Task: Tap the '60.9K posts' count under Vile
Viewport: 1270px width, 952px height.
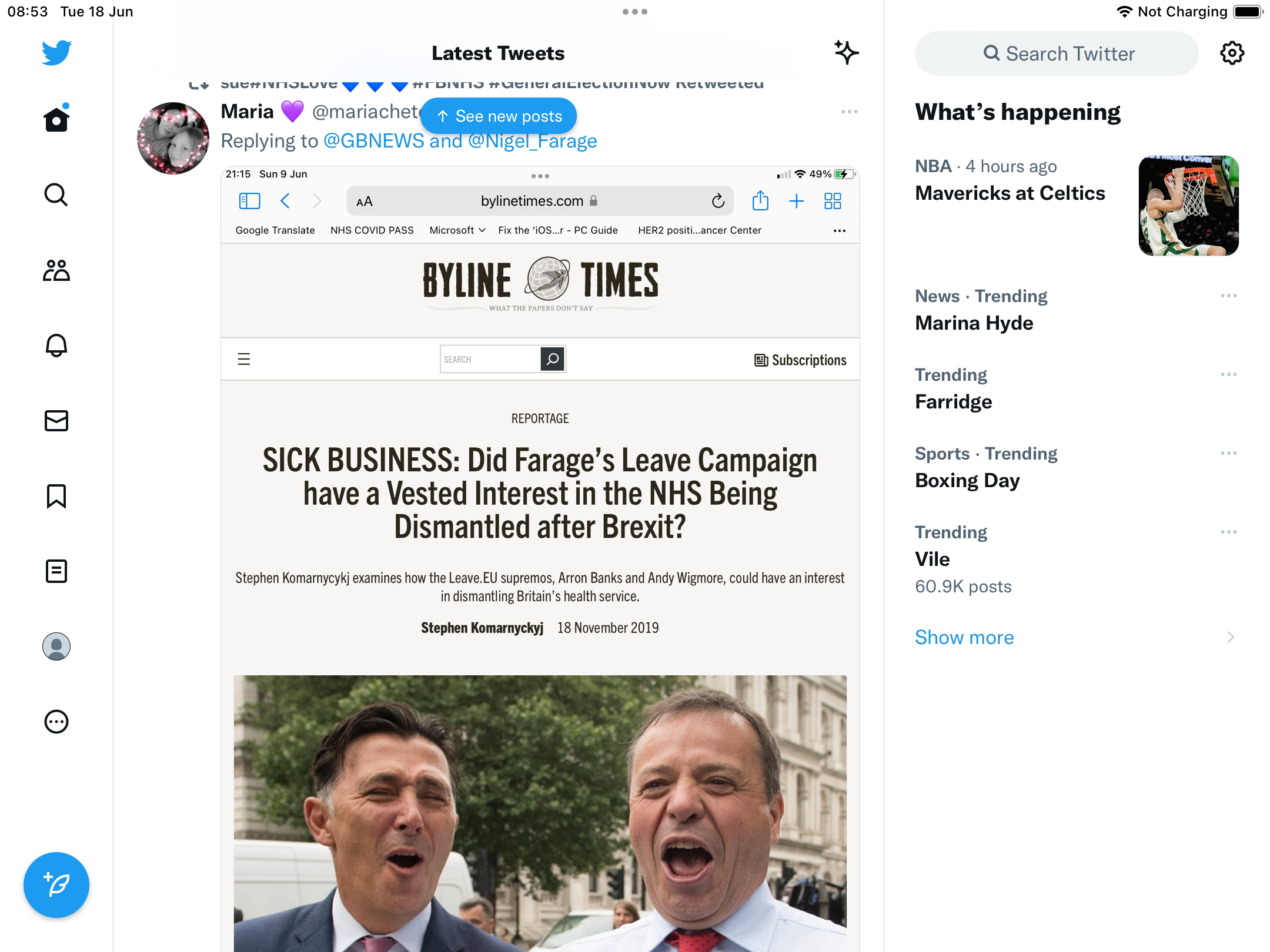Action: [x=963, y=586]
